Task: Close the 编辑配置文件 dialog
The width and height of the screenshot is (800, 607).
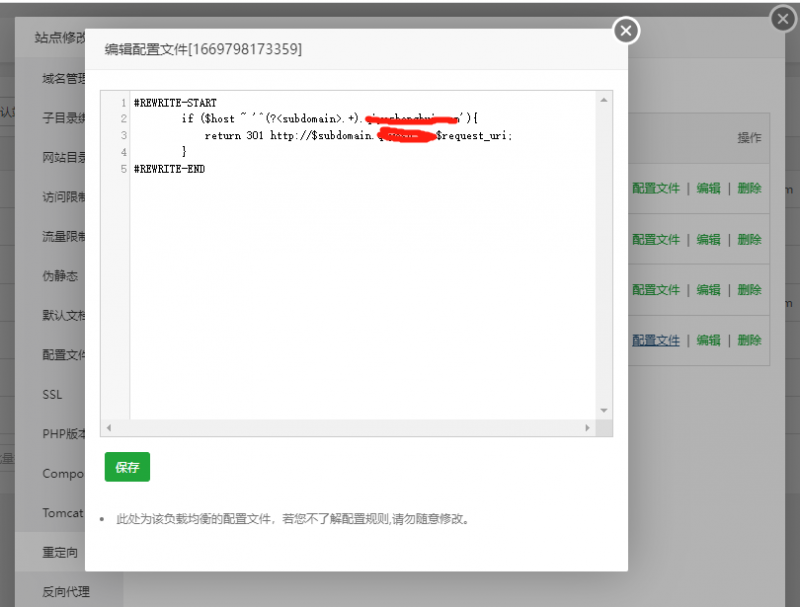Action: click(625, 31)
